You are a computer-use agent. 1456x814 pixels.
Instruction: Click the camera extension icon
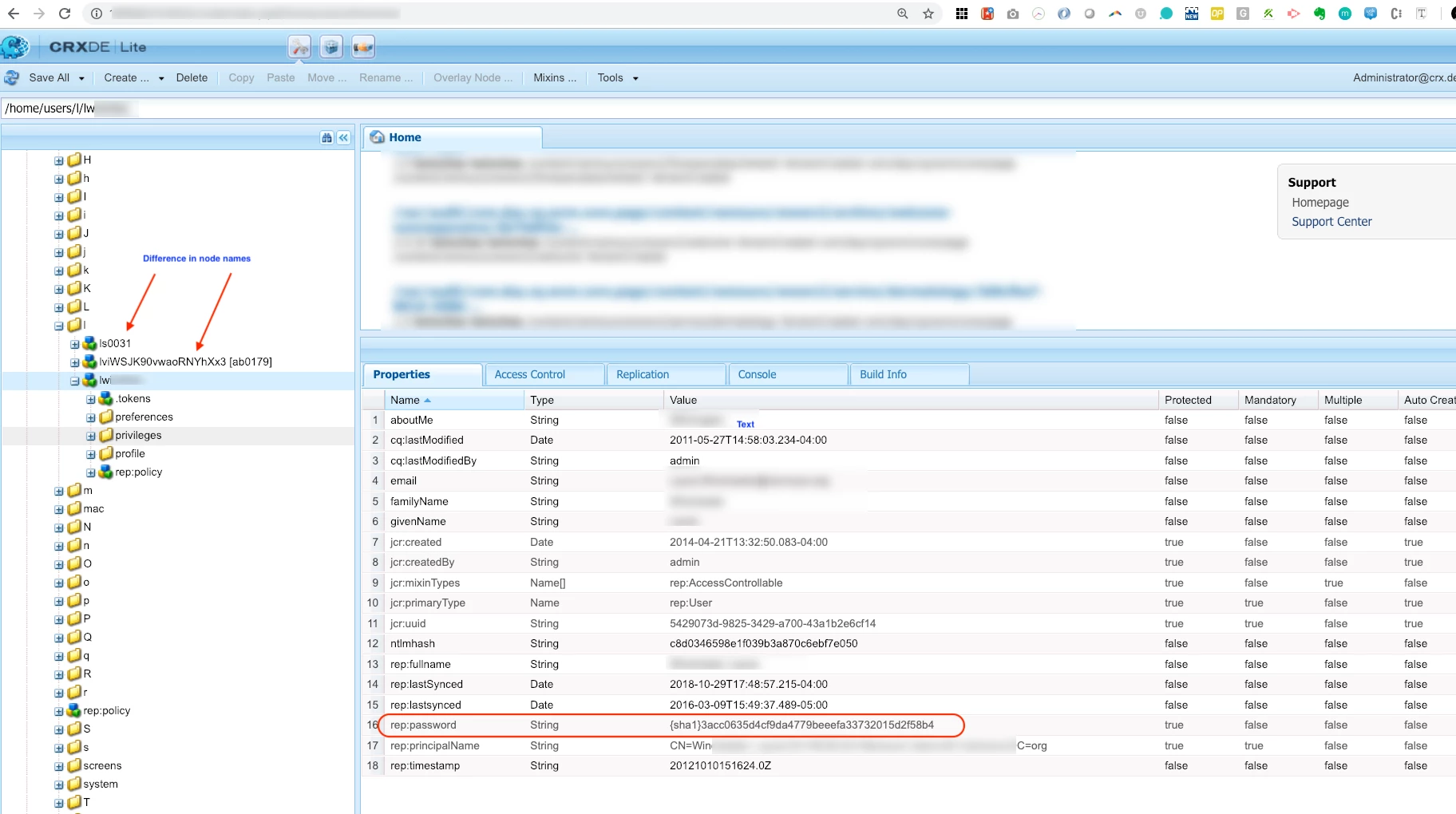1013,14
